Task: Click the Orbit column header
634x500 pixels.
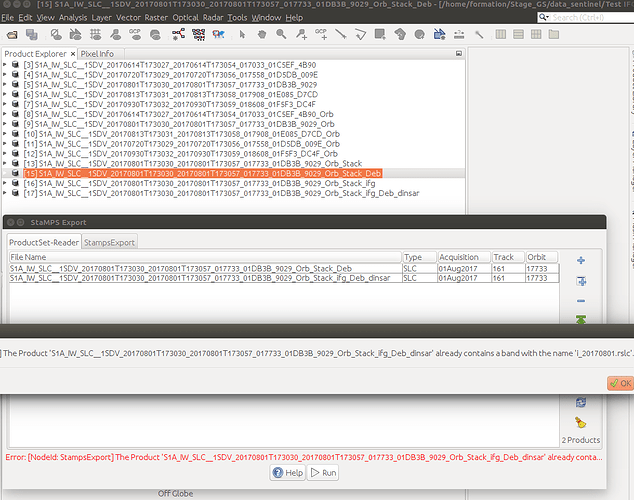Action: [542, 257]
